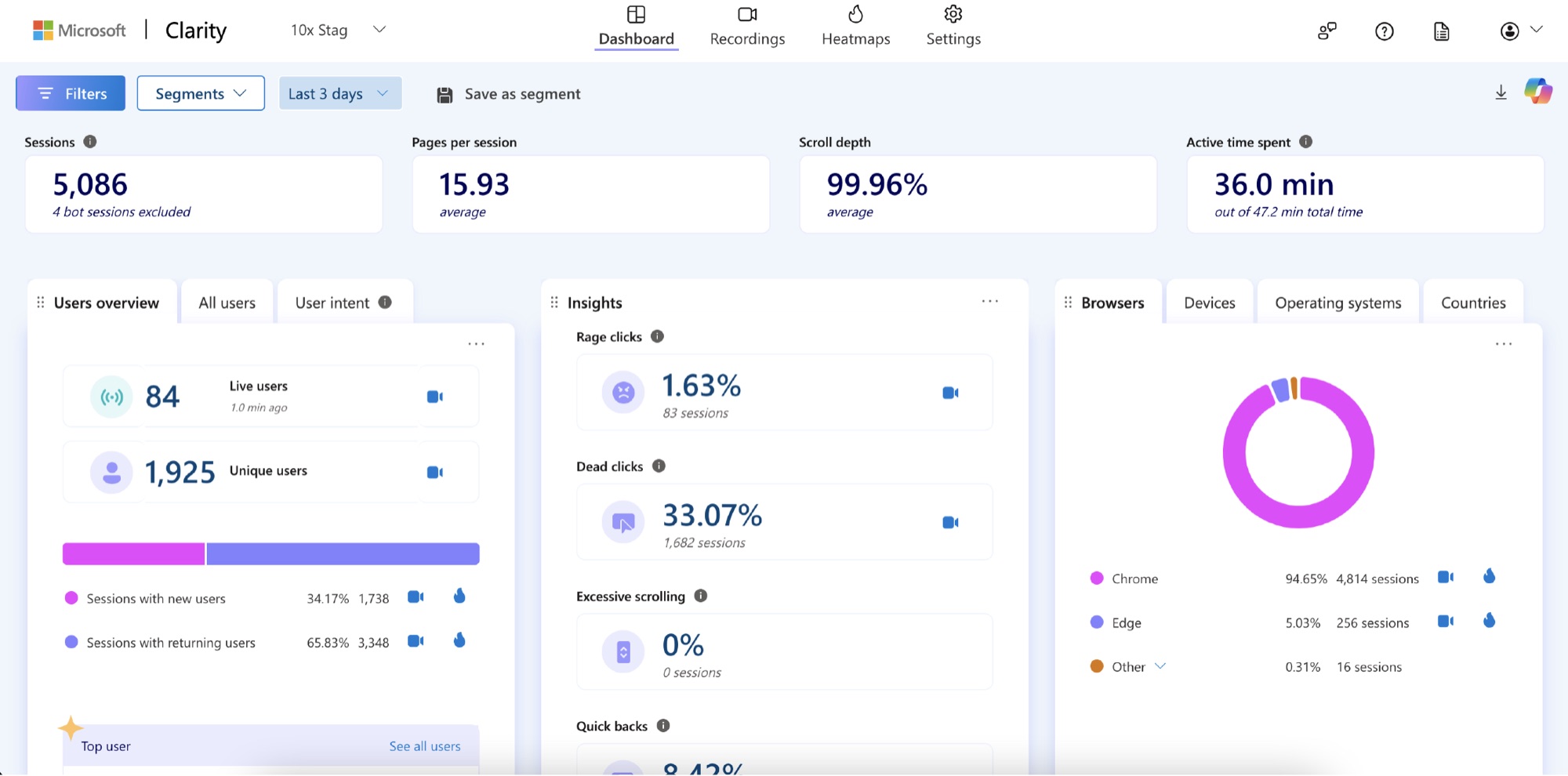This screenshot has width=1568, height=776.
Task: View recordings for Live users
Action: pyautogui.click(x=435, y=397)
